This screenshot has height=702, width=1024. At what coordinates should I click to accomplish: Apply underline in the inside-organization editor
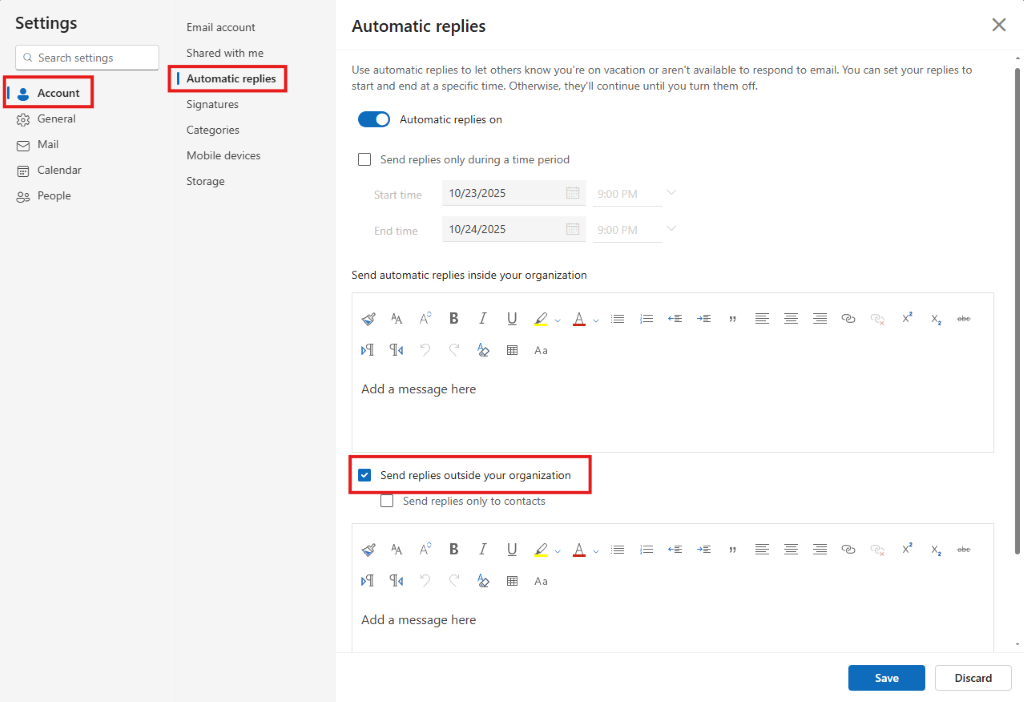[511, 318]
